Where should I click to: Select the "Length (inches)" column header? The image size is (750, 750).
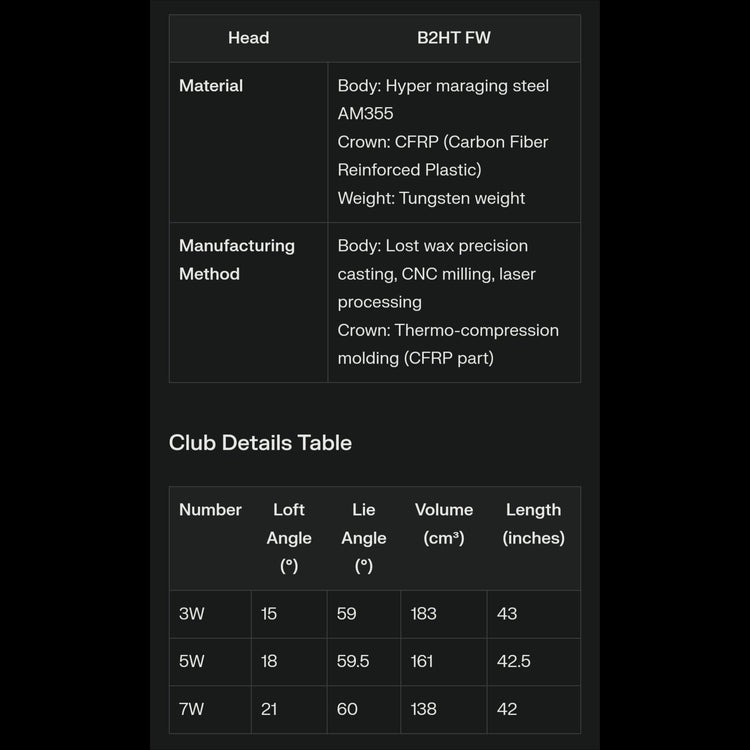[x=533, y=524]
